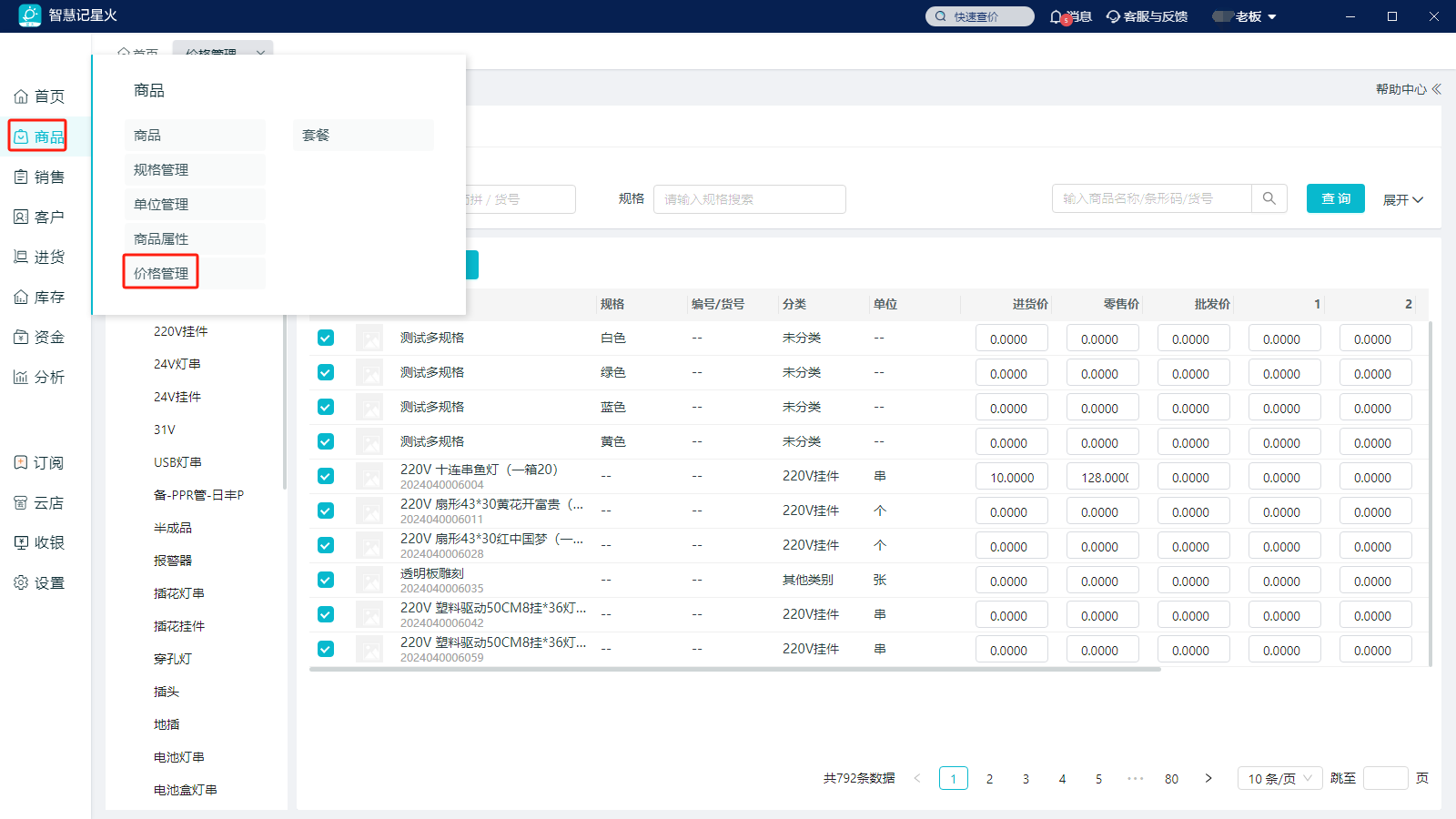This screenshot has width=1456, height=819.
Task: Uncheck the 测试多规格 白色 row checkbox
Action: pyautogui.click(x=326, y=338)
